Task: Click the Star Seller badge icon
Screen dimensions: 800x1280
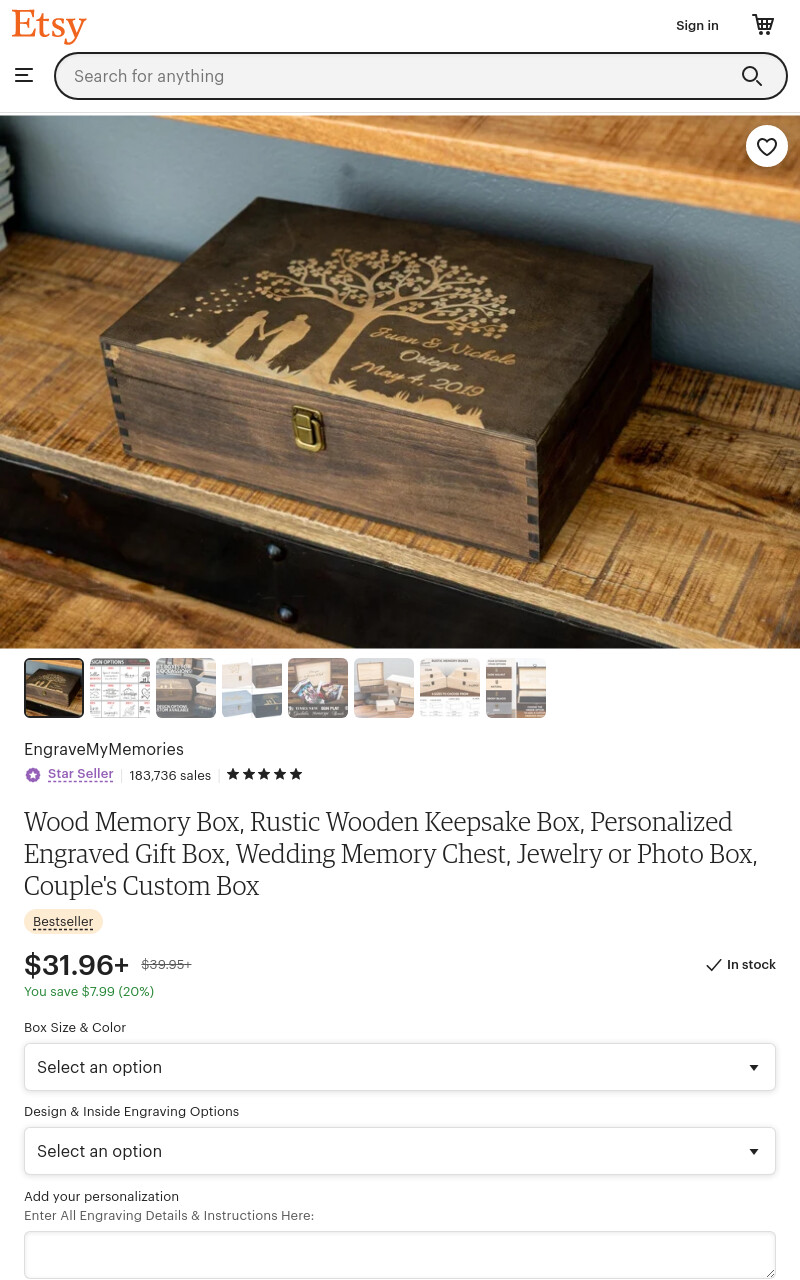Action: (x=33, y=775)
